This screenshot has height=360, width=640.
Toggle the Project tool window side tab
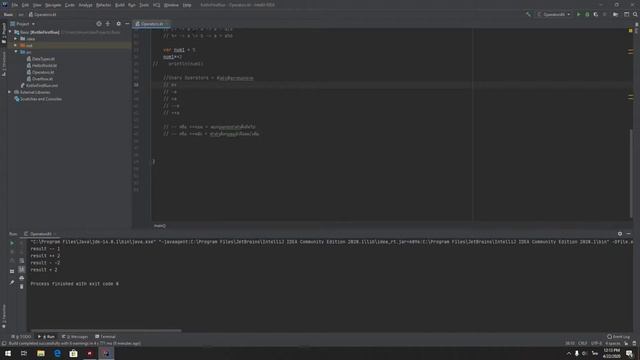[4, 33]
